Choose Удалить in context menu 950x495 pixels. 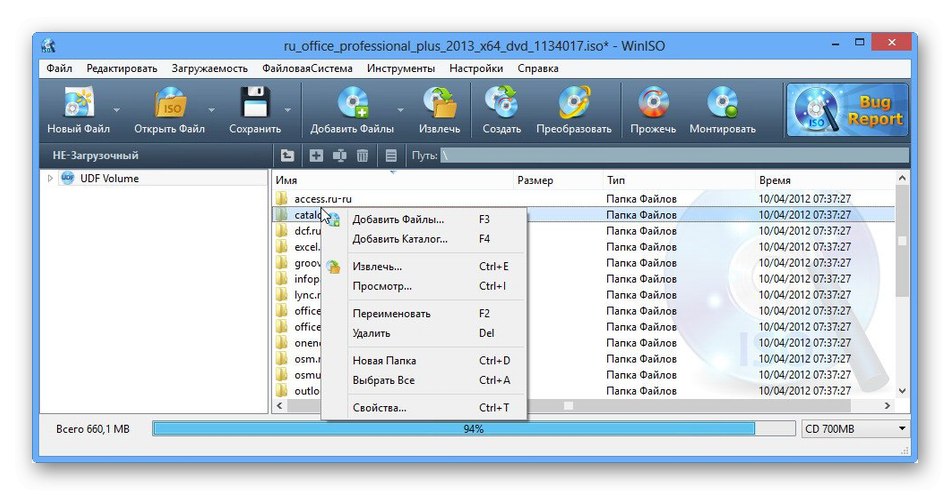[x=424, y=333]
